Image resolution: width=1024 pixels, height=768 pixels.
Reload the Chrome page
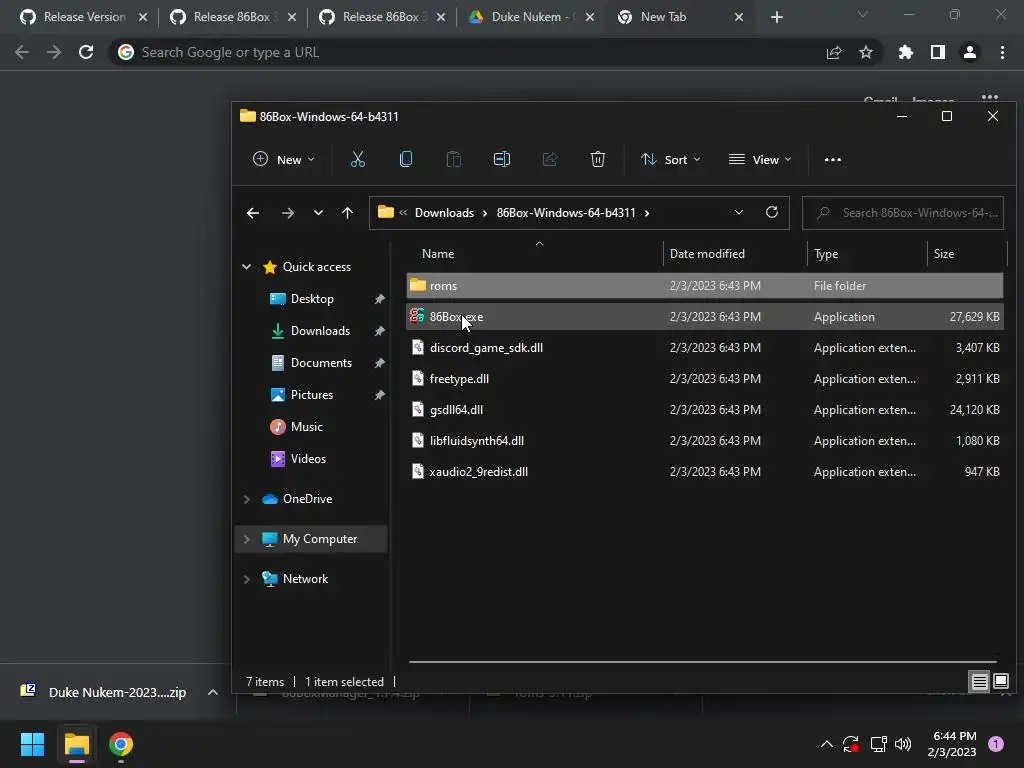[x=86, y=52]
